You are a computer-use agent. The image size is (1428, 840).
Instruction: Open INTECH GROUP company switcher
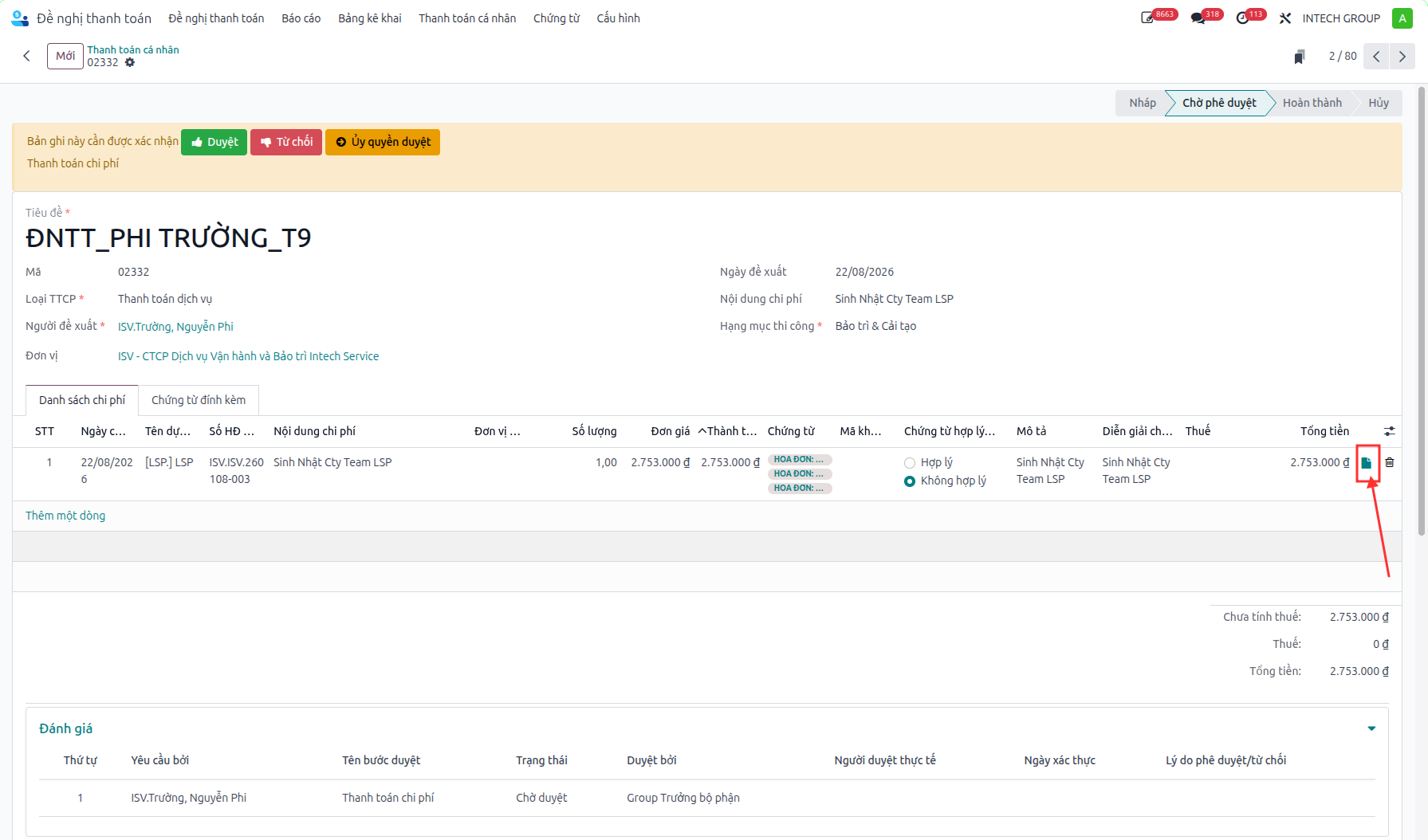[1341, 18]
